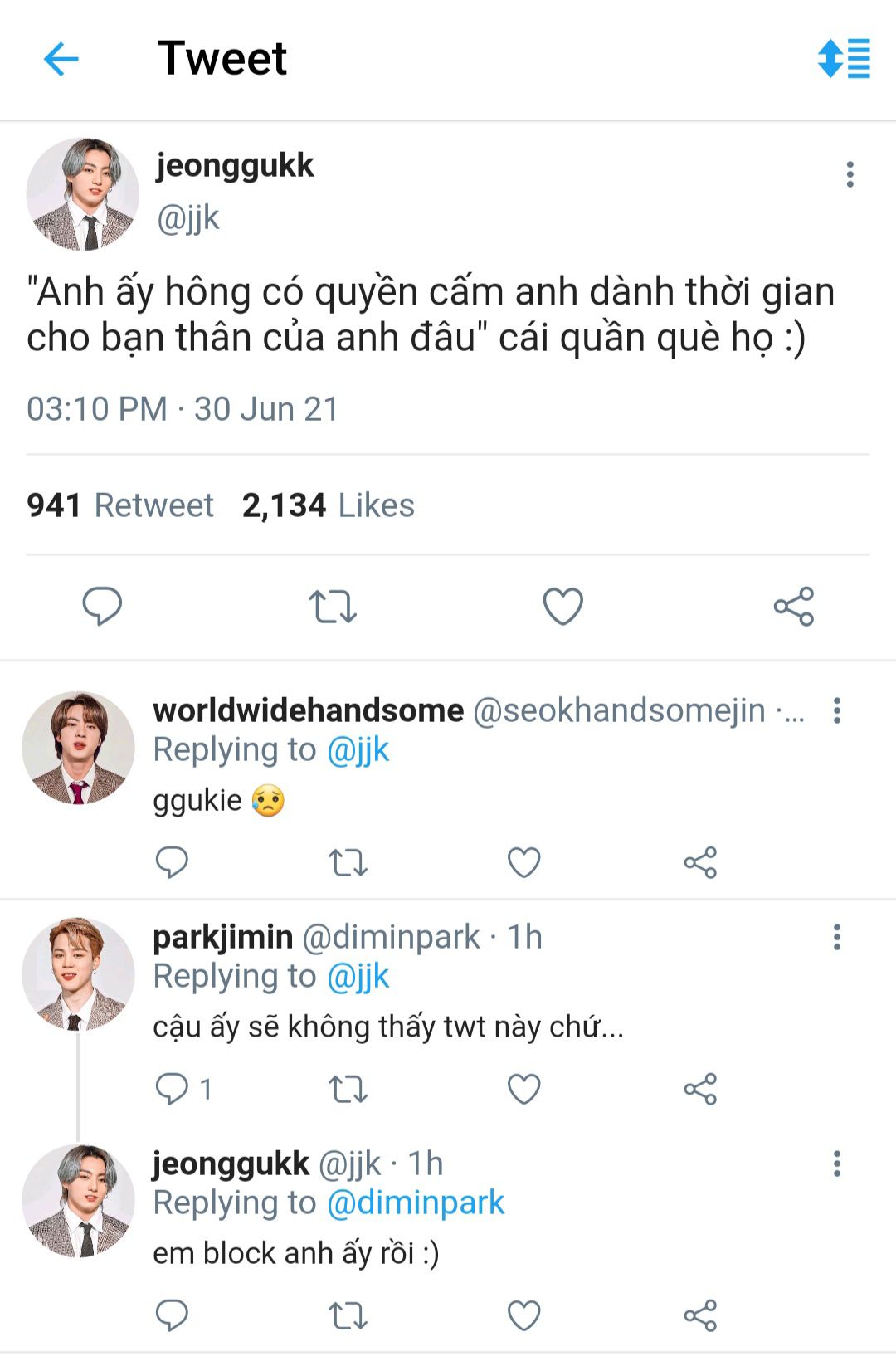Screen dimensions: 896x1366
Task: Retweet the main tweet by jeonggukk
Action: [x=333, y=607]
